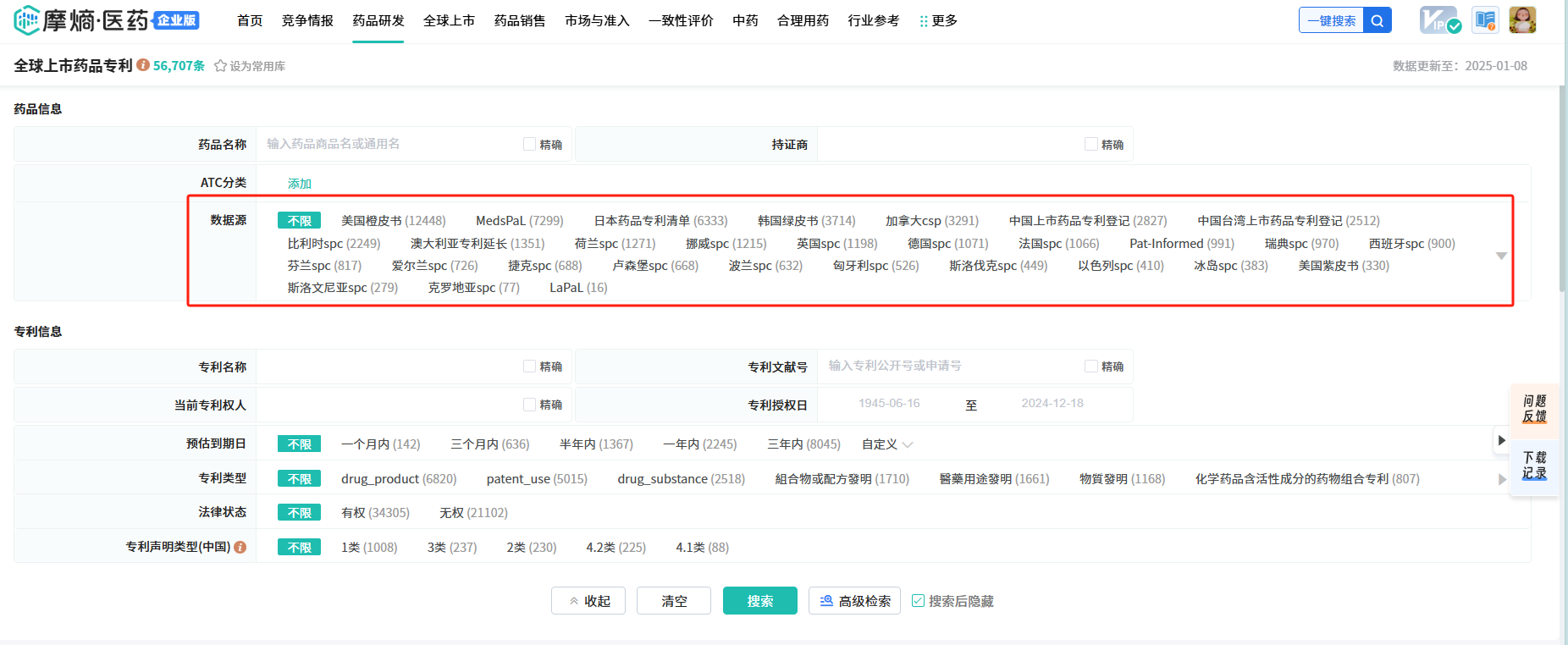
Task: Open the 更多 grid menu
Action: tap(938, 21)
